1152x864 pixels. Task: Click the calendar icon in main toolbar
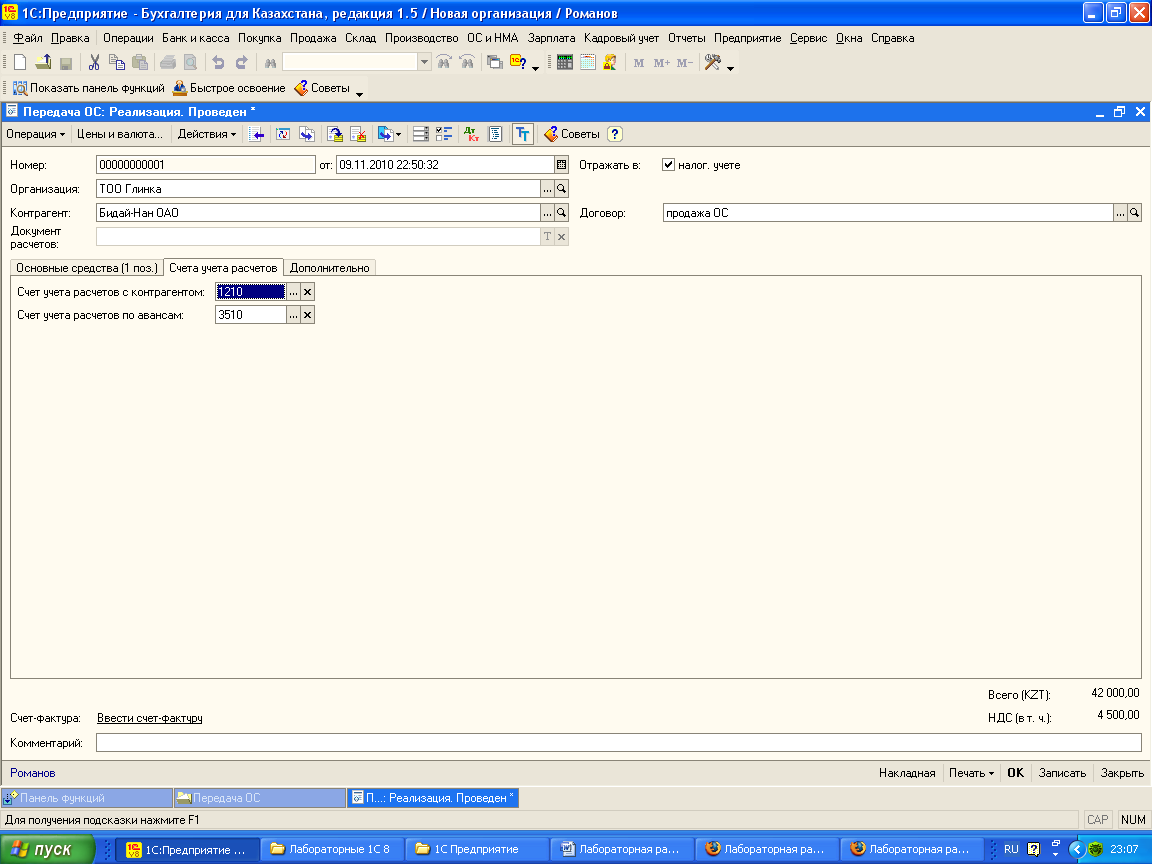(587, 62)
